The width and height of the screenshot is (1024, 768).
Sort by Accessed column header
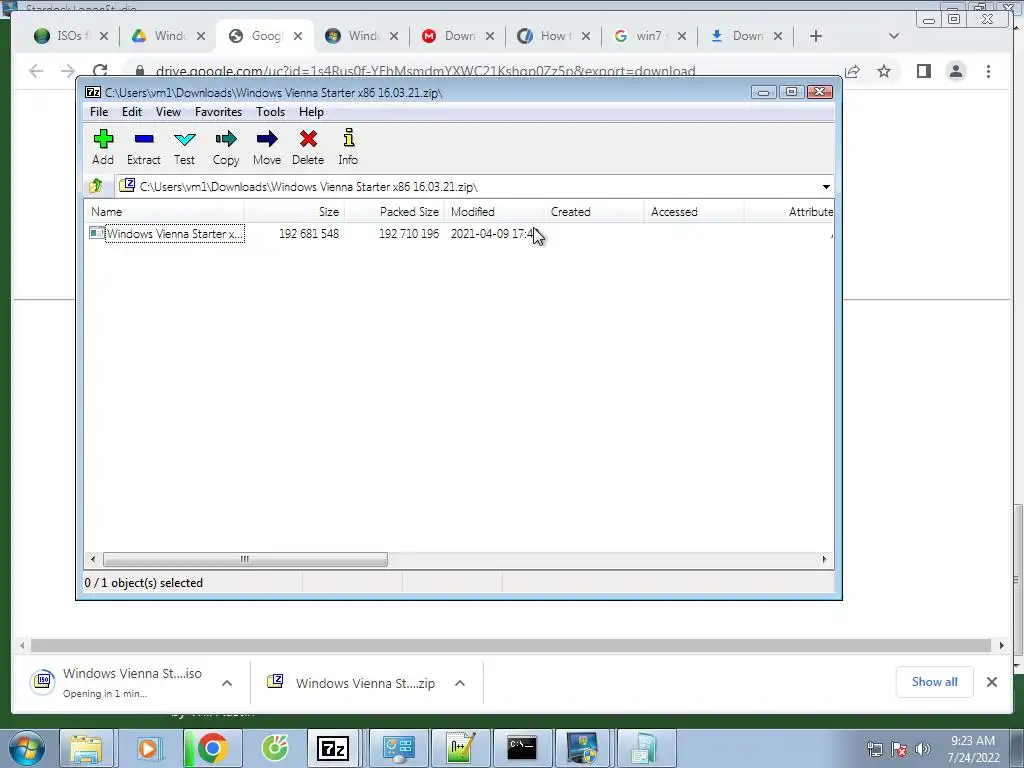pyautogui.click(x=694, y=212)
